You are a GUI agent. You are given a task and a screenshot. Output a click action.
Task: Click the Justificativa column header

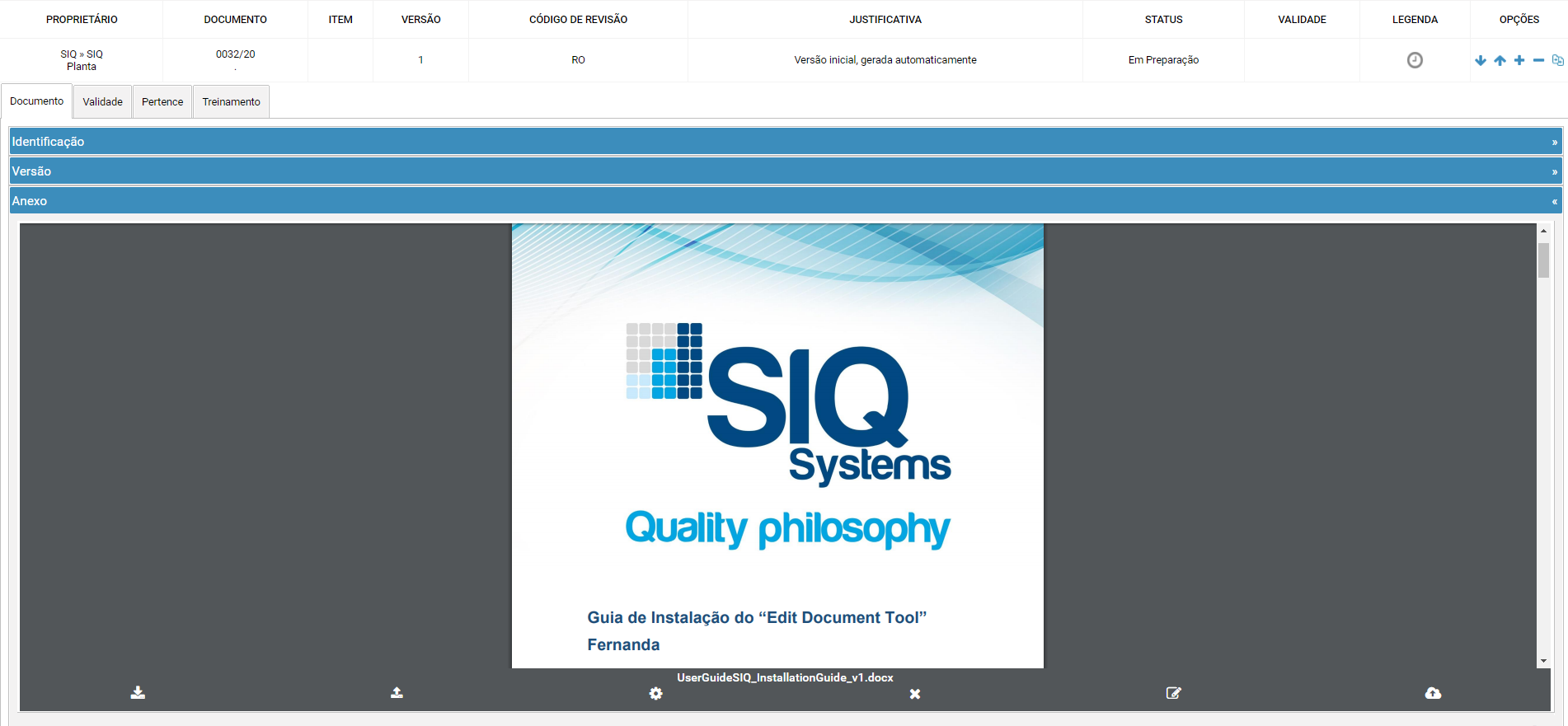885,20
